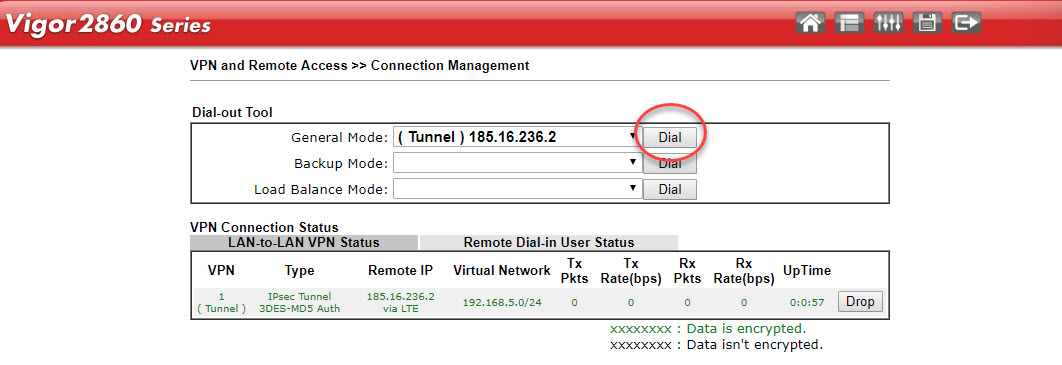1062x365 pixels.
Task: Go to the home dashboard icon
Action: pyautogui.click(x=811, y=22)
